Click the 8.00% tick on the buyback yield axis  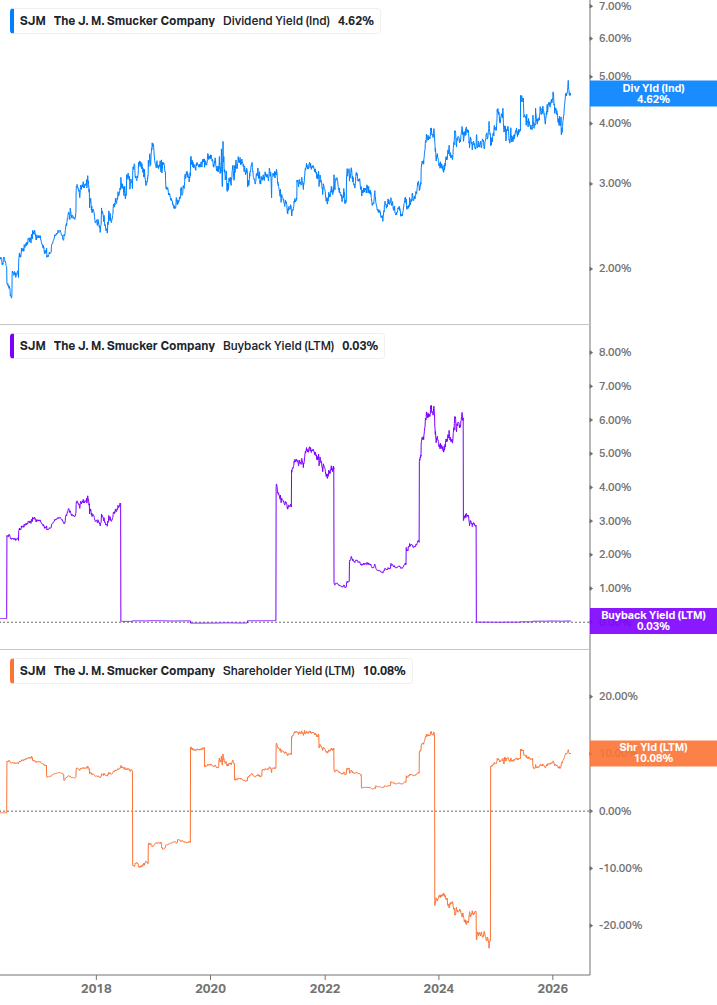[x=614, y=353]
